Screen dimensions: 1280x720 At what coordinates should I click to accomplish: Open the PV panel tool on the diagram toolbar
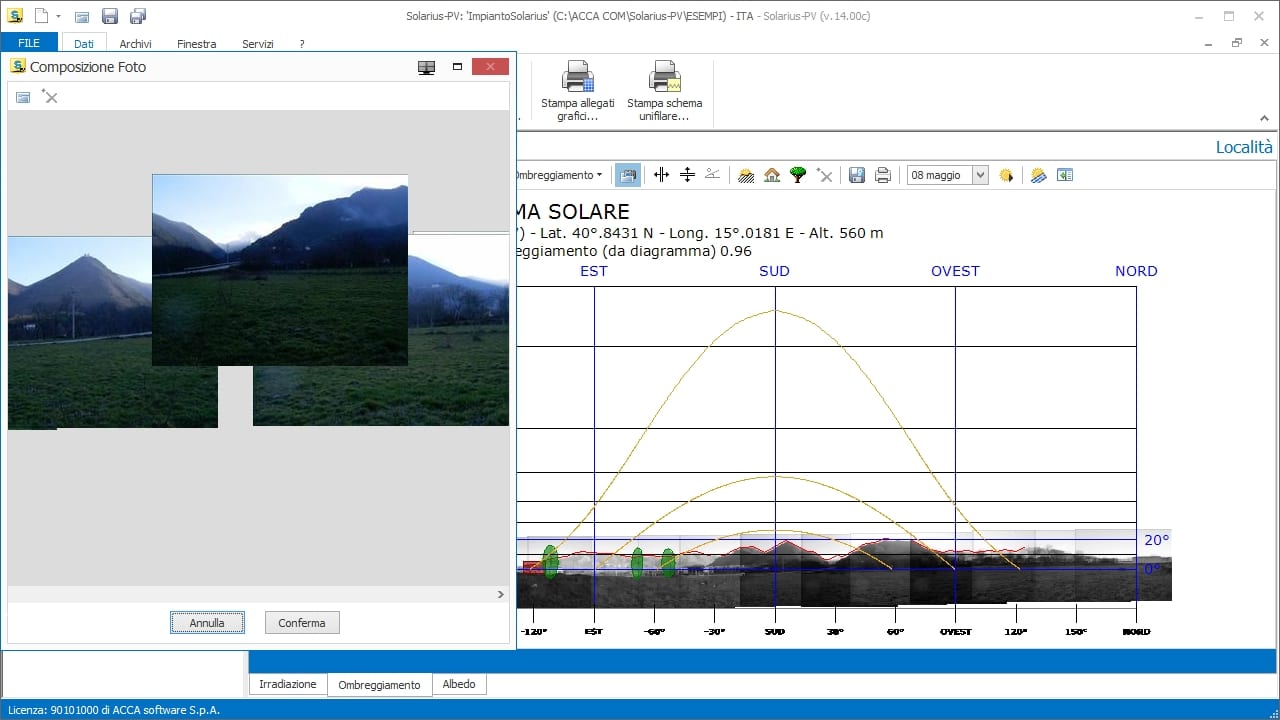1038,175
